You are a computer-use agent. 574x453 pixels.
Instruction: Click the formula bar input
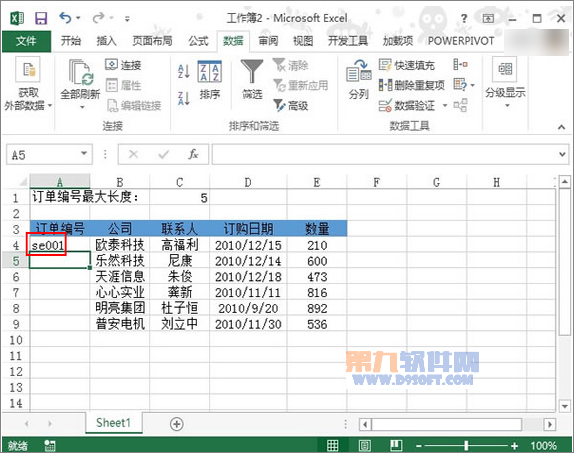(x=384, y=154)
